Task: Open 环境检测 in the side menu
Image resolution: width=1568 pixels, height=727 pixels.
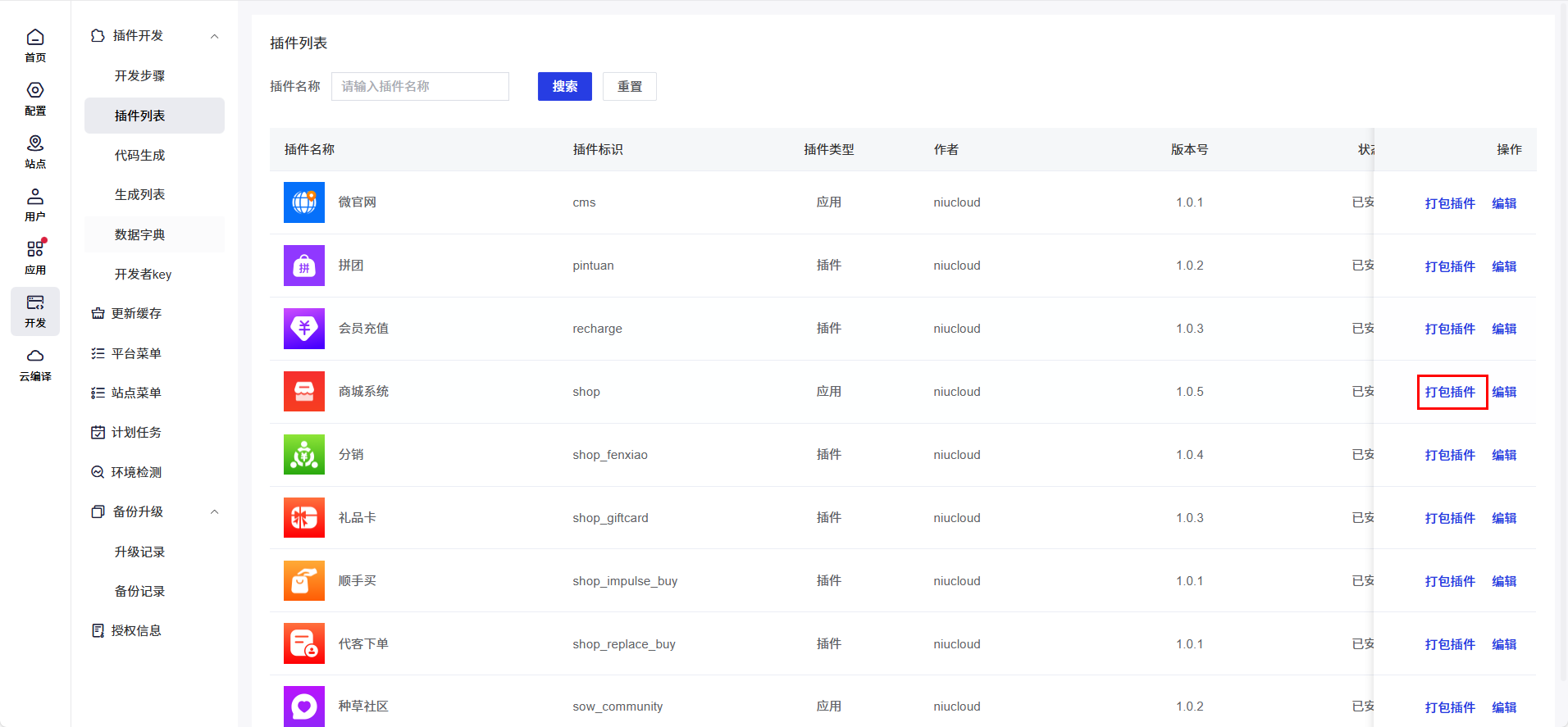Action: click(136, 472)
